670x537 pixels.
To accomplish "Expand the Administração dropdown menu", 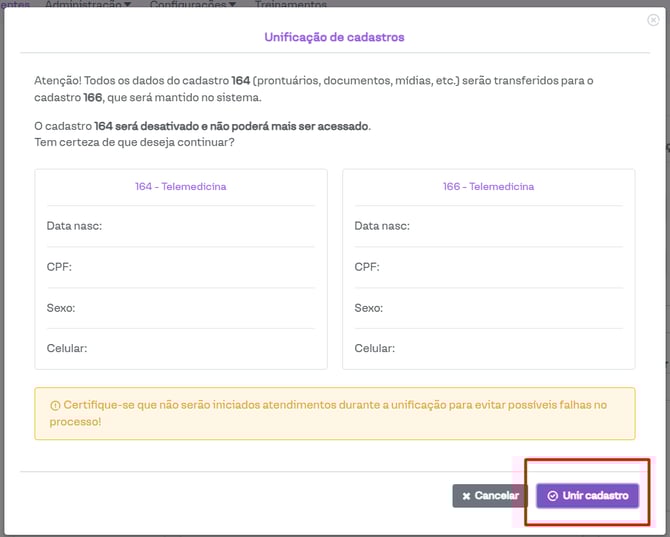I will (x=89, y=5).
